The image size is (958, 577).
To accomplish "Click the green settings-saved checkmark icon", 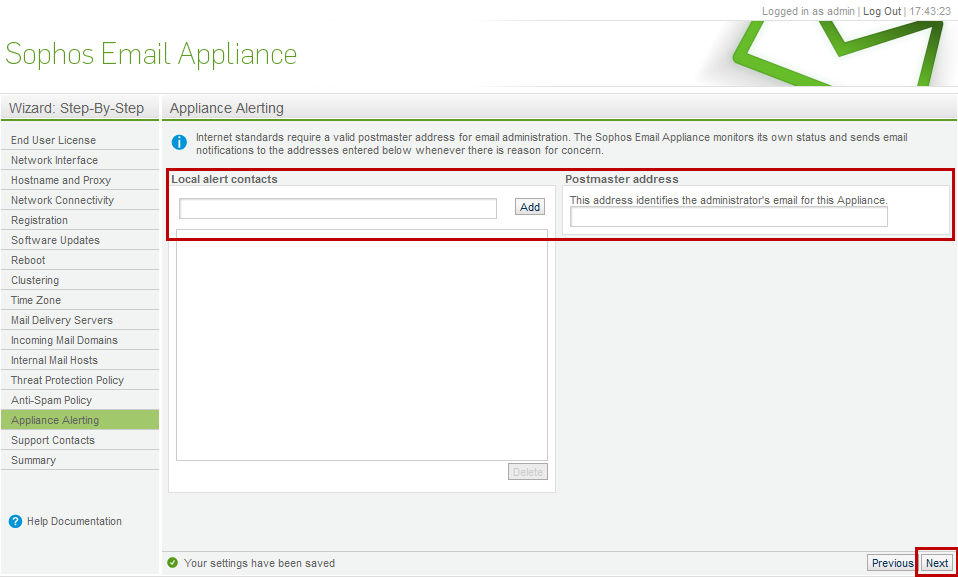I will click(x=173, y=562).
